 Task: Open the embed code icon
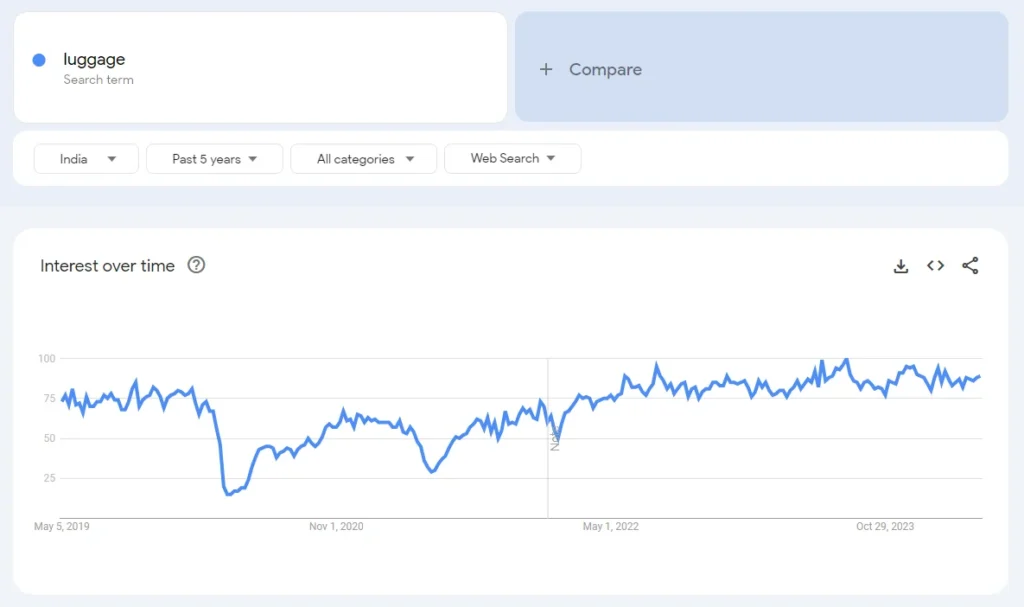935,266
